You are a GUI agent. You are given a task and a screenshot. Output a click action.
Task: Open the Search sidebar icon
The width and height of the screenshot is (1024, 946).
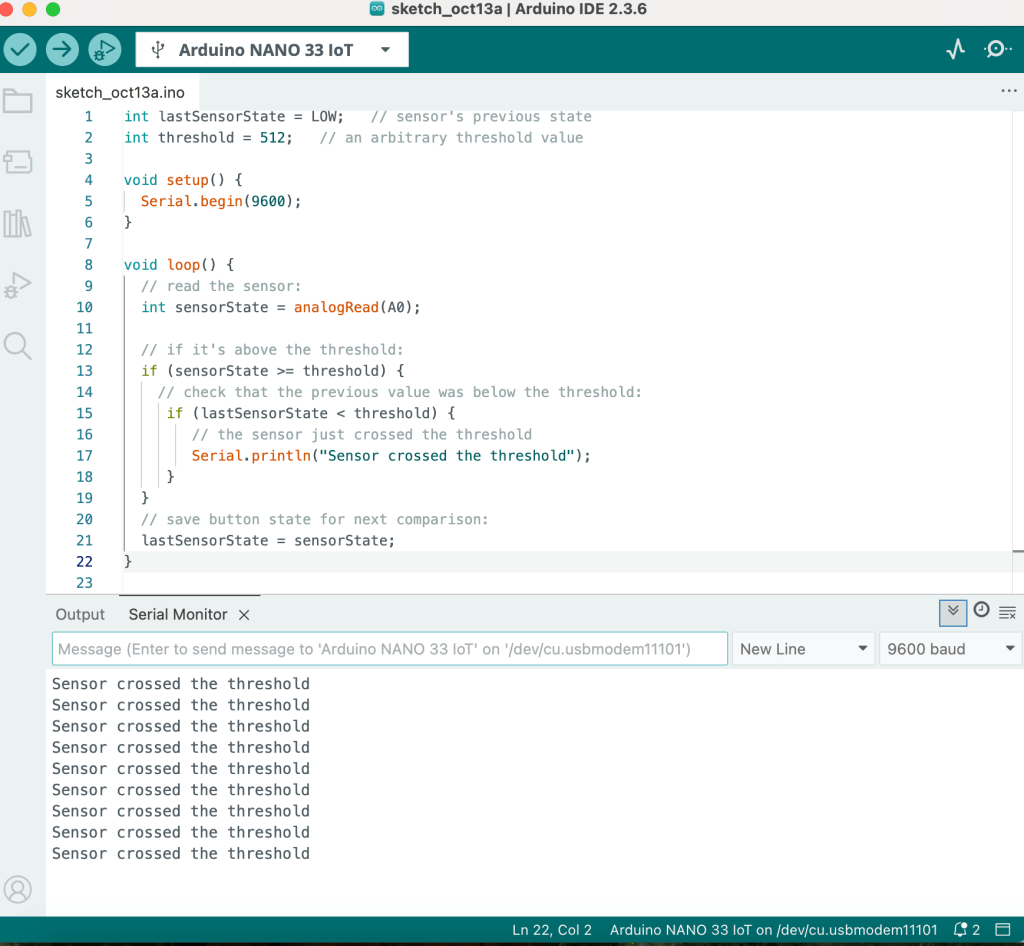coord(18,346)
